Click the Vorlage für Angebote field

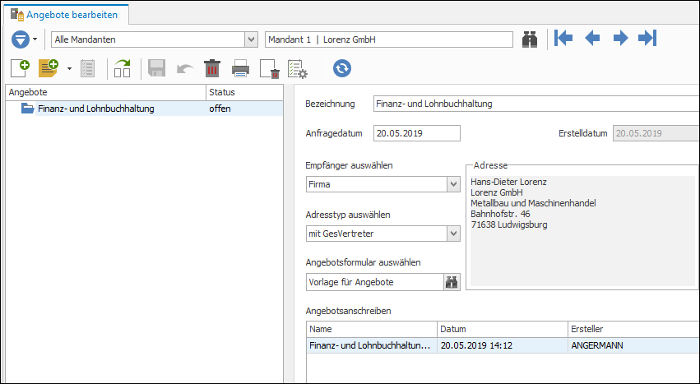coord(375,282)
